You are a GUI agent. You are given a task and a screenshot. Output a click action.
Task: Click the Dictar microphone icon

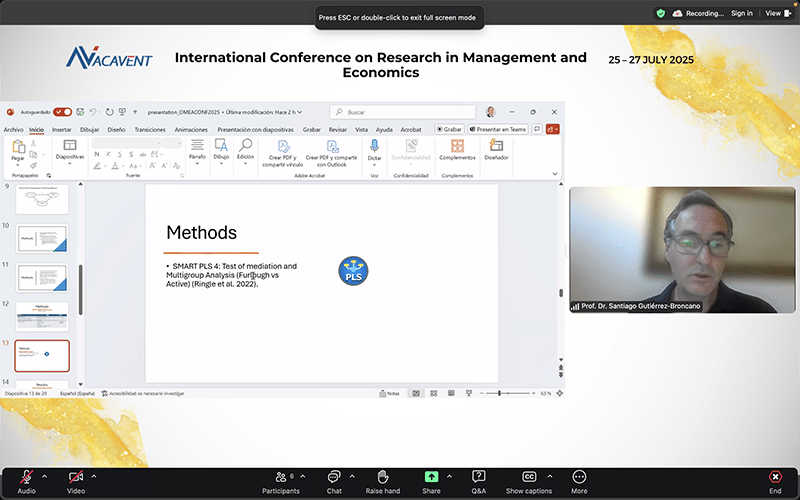pyautogui.click(x=374, y=146)
